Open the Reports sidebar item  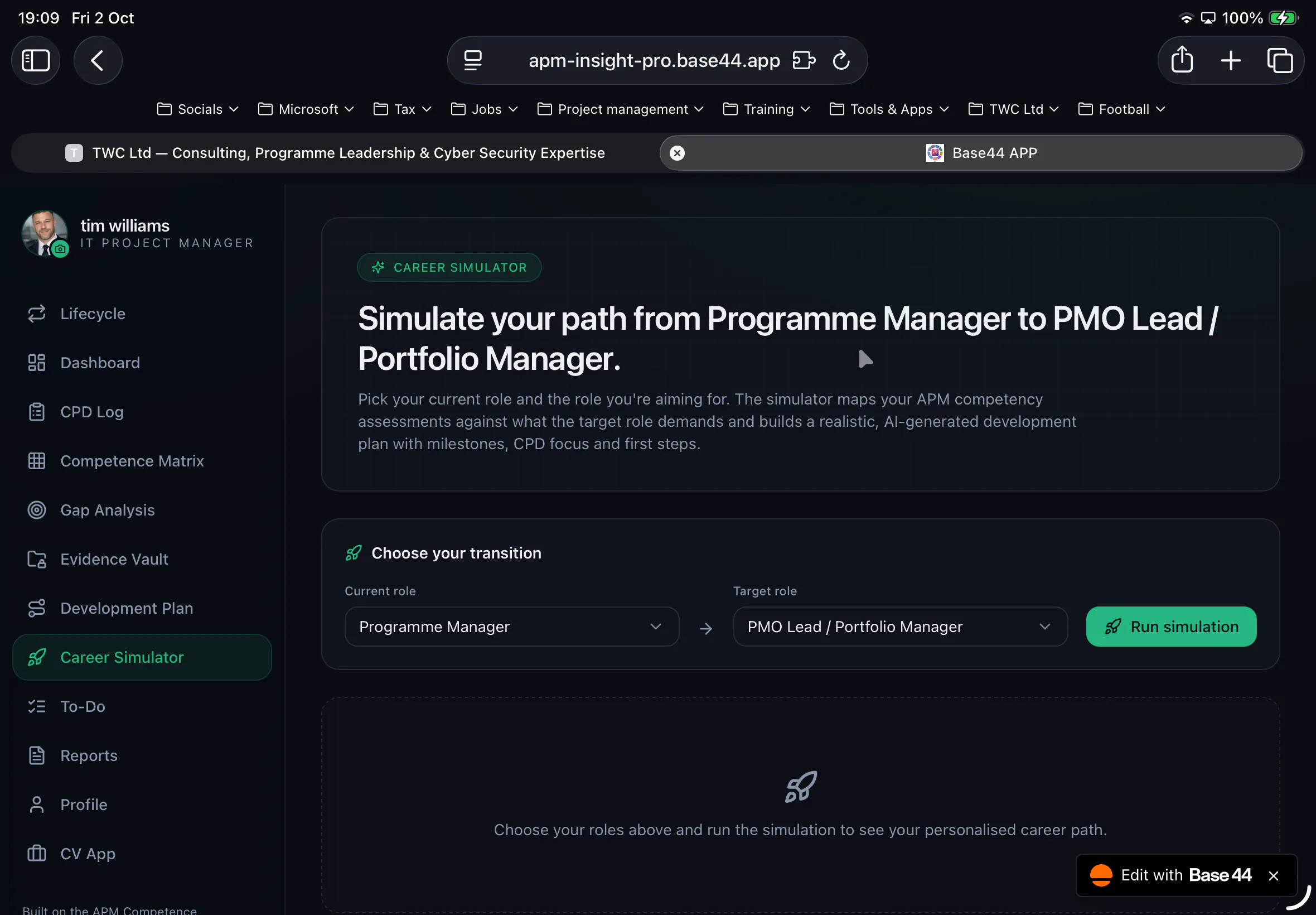[142, 755]
